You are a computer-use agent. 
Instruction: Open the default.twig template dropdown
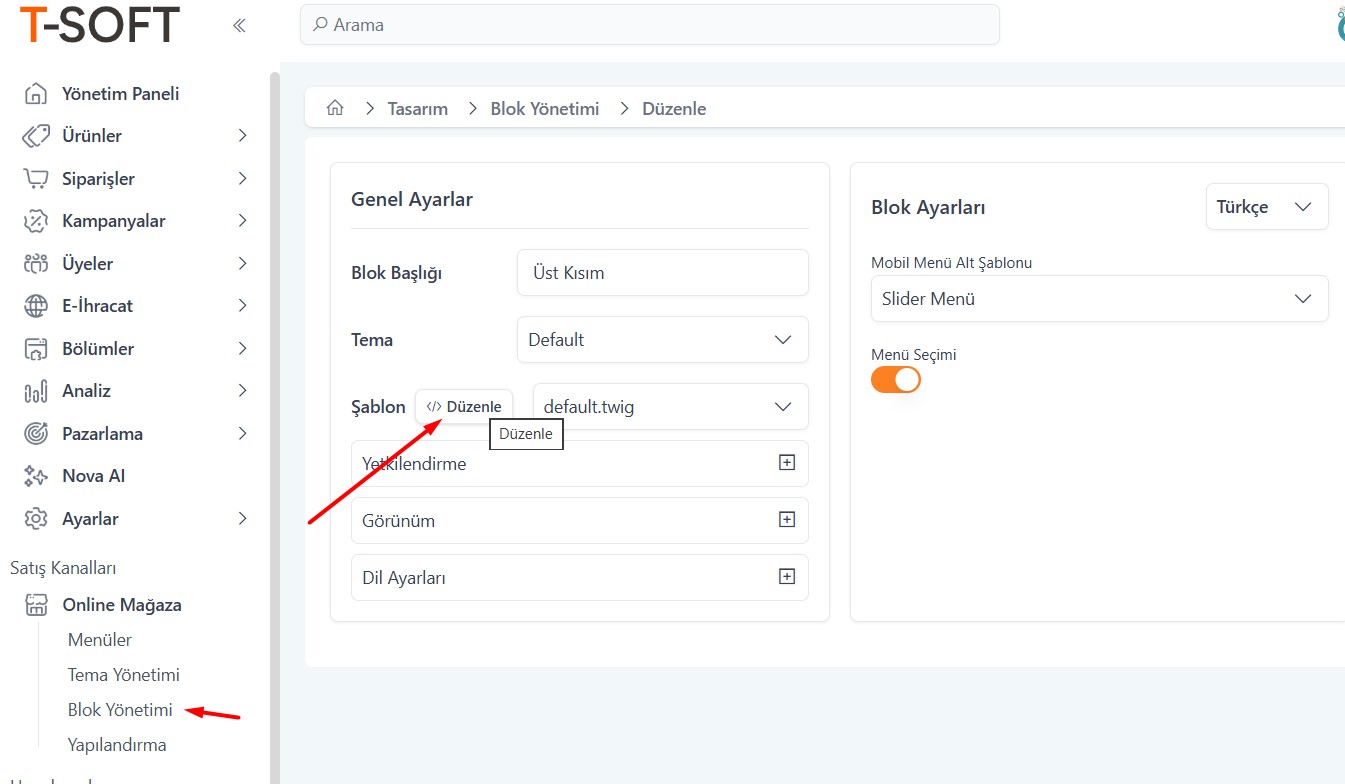(670, 407)
